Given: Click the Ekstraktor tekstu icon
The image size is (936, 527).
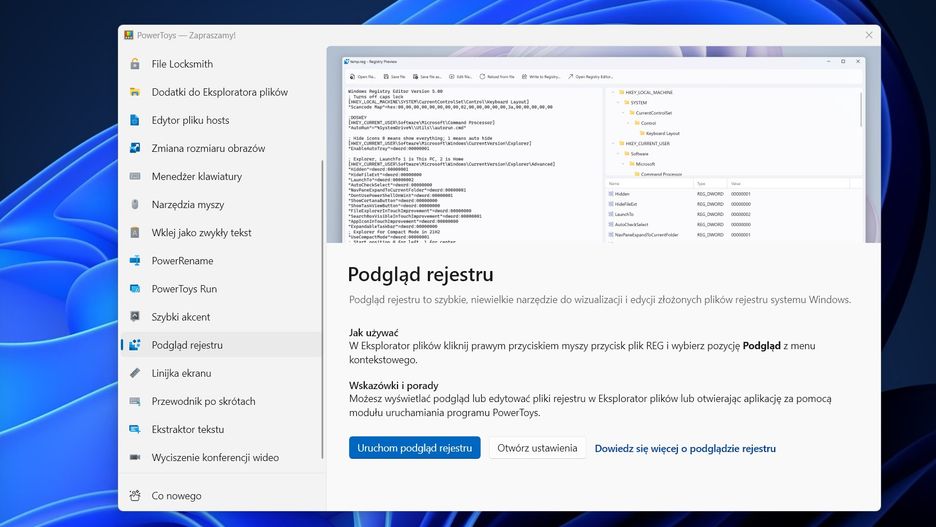Looking at the screenshot, I should [x=135, y=429].
